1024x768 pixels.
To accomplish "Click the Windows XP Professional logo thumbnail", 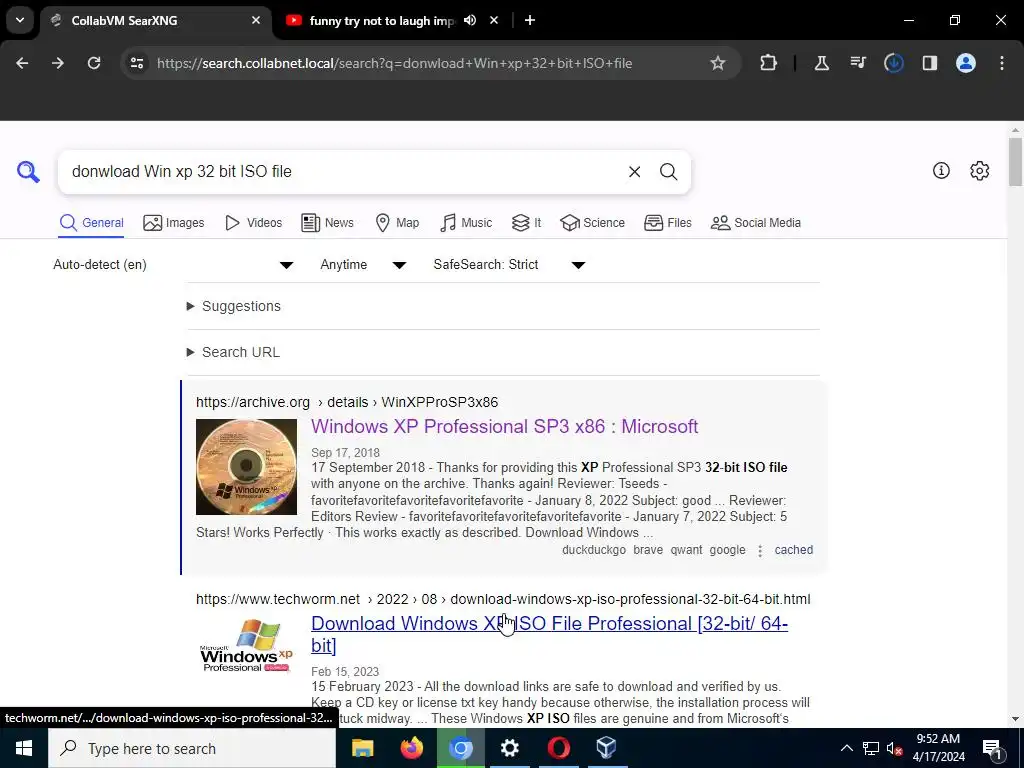I will [x=246, y=645].
